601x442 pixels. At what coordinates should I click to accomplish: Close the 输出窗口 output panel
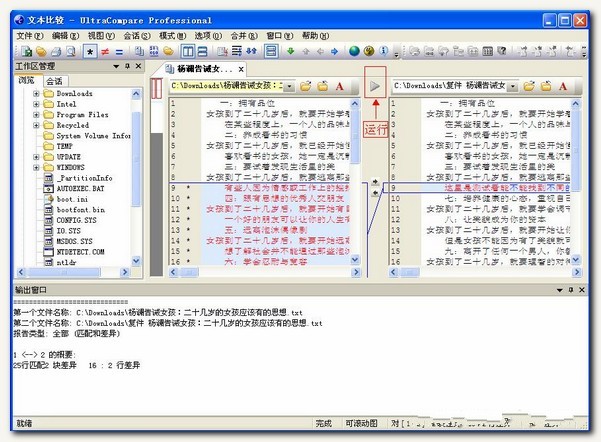581,290
